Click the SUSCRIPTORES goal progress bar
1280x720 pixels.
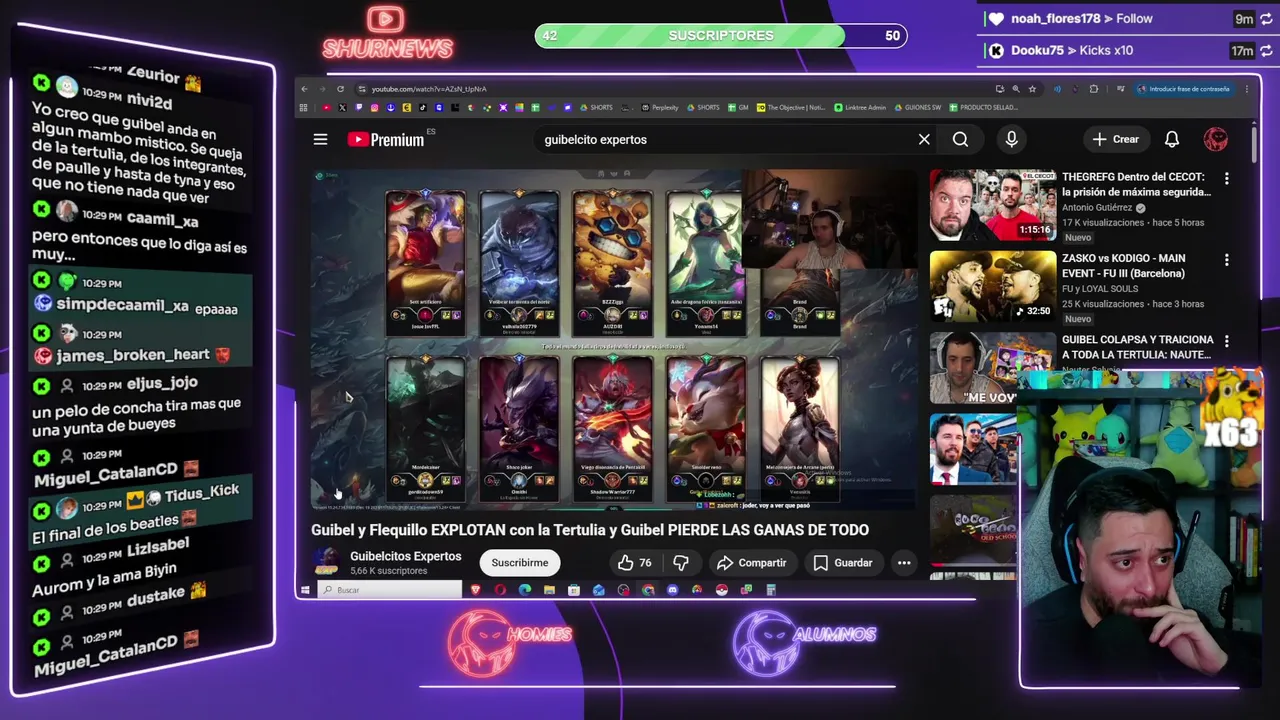click(x=721, y=36)
